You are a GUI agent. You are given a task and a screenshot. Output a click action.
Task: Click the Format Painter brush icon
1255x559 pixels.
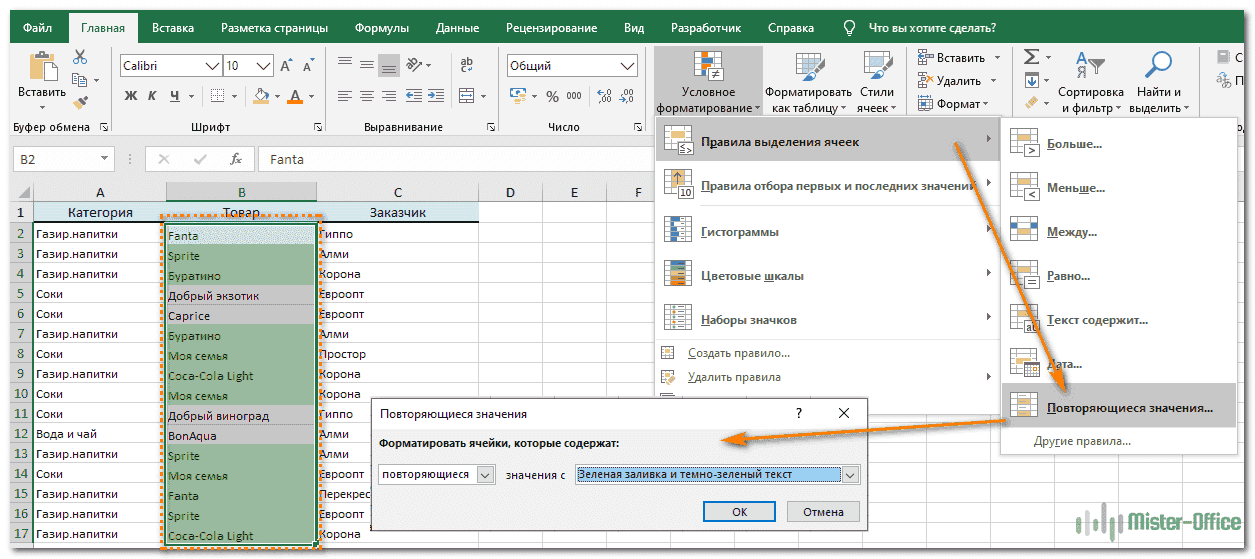tap(80, 102)
